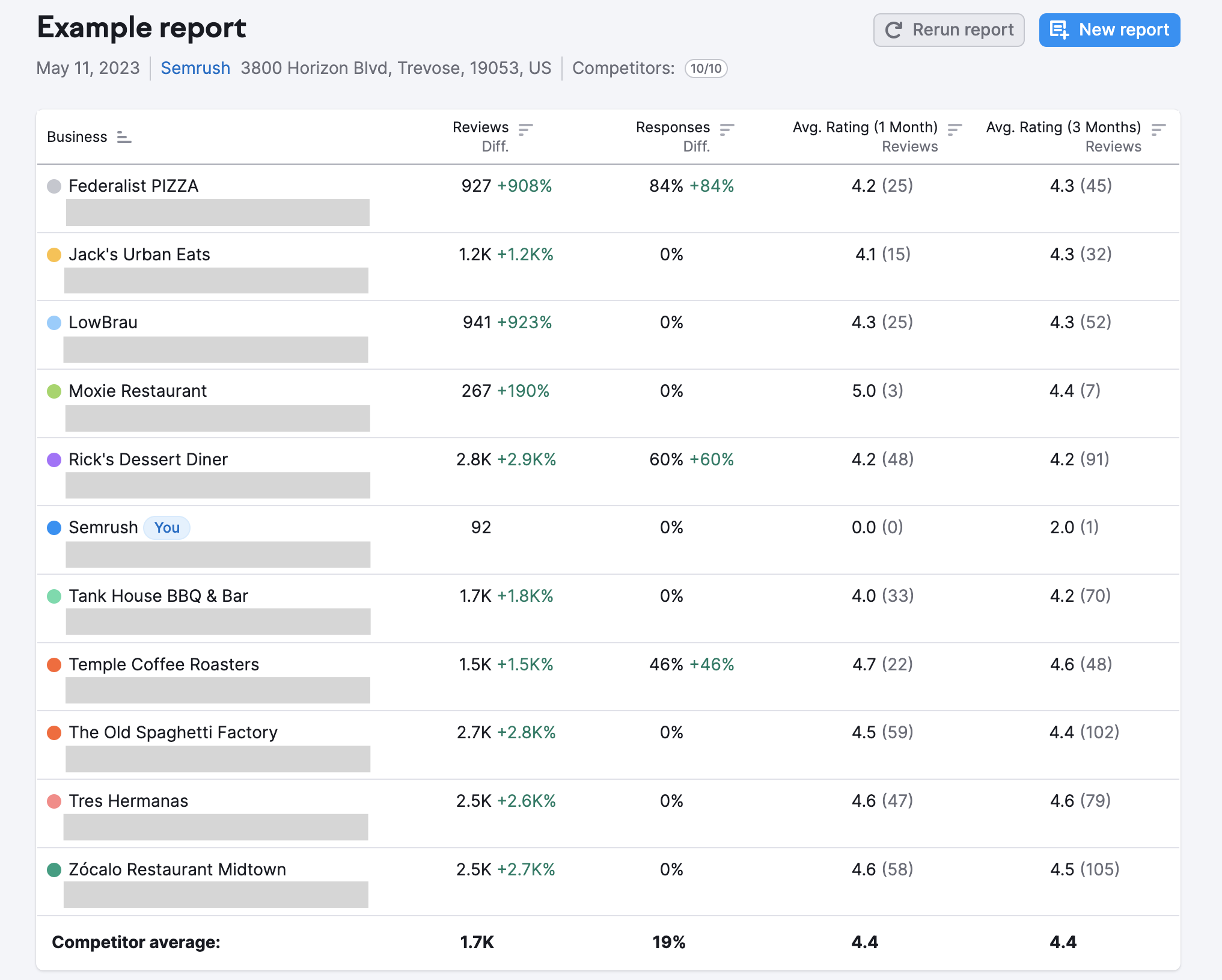
Task: Click the sort icon on the Business column
Action: (124, 138)
